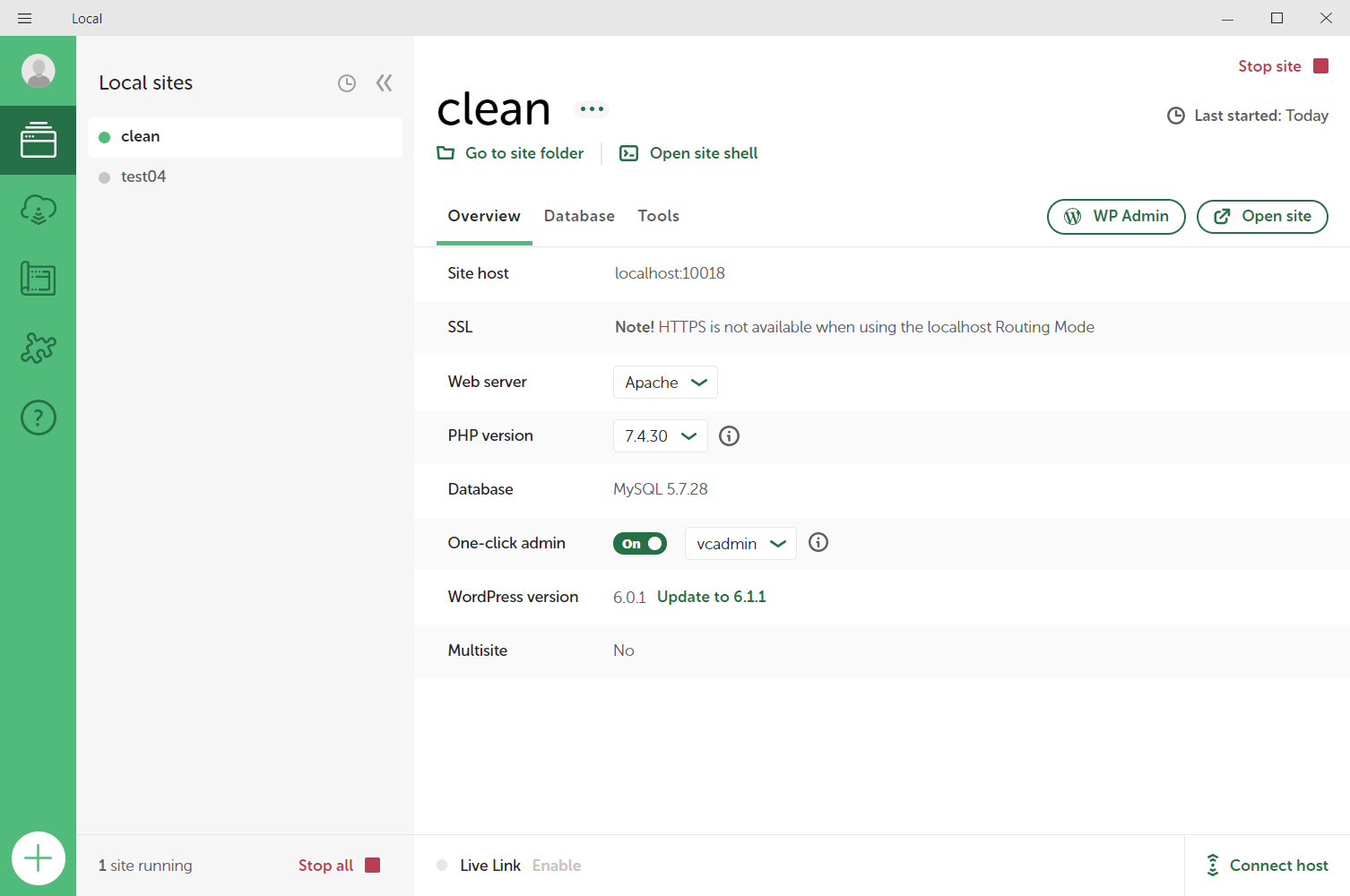Viewport: 1350px width, 896px height.
Task: Click the Multisite No value
Action: pyautogui.click(x=624, y=650)
